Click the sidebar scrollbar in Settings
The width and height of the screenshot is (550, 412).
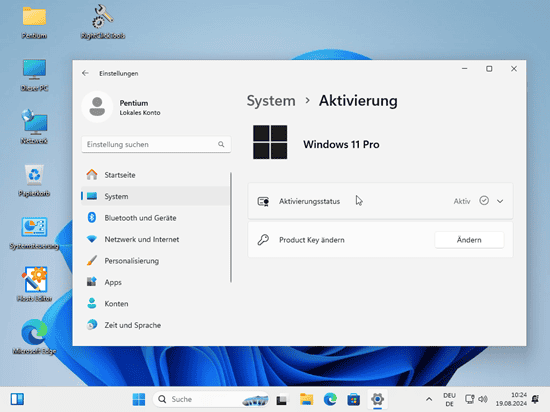pos(231,227)
